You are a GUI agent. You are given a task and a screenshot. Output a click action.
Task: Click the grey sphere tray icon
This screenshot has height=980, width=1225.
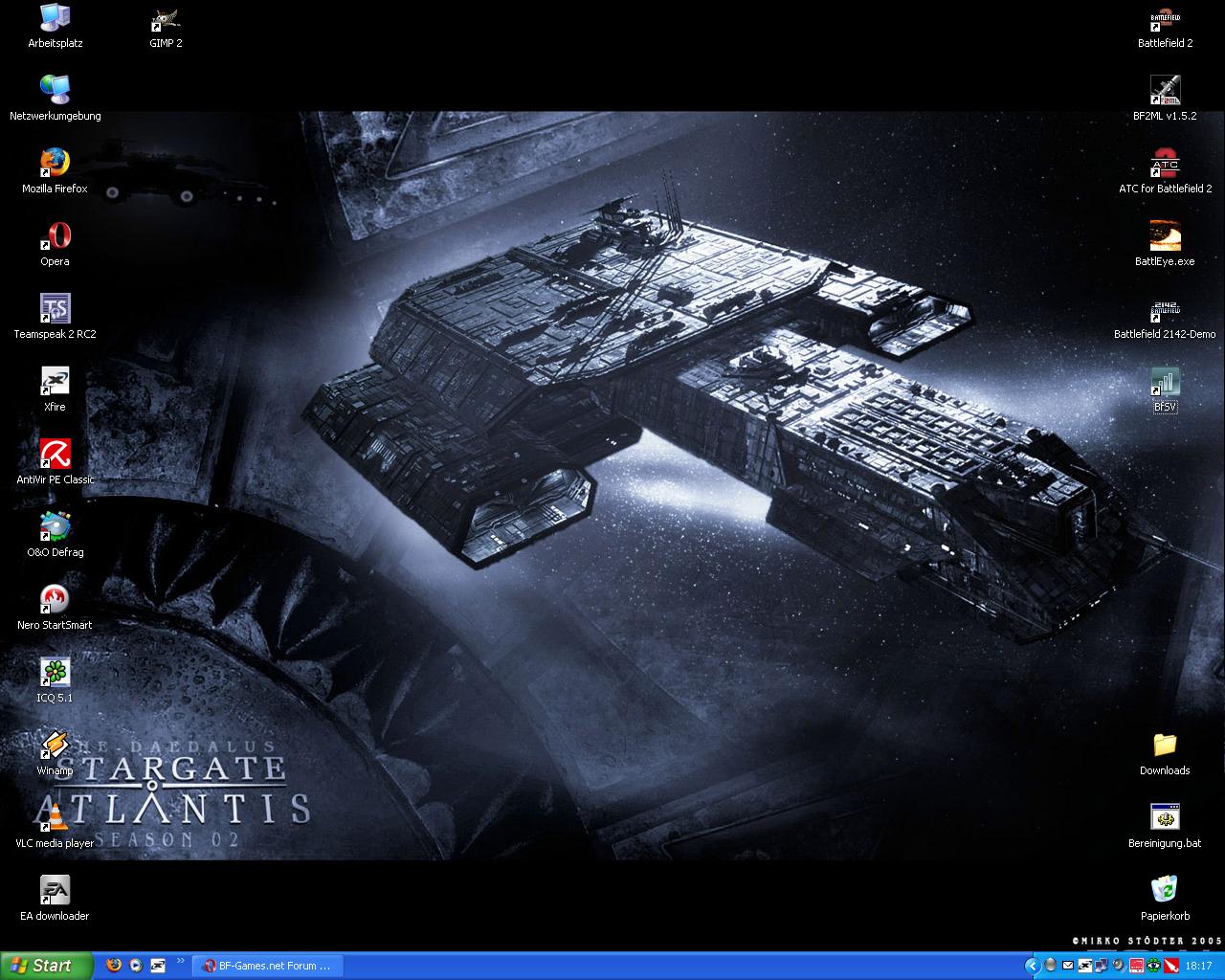pos(1050,965)
